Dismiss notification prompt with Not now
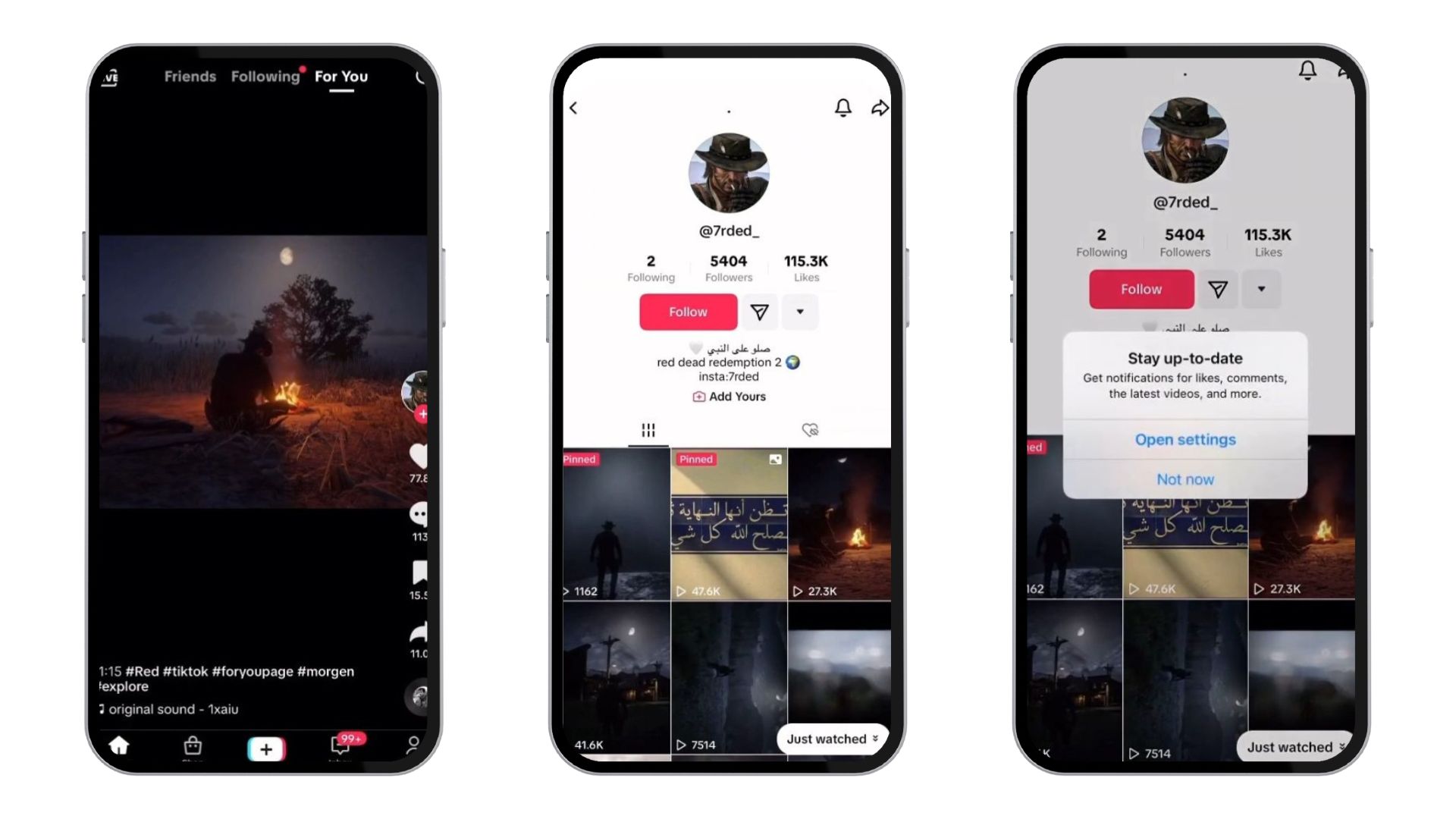 pos(1185,479)
